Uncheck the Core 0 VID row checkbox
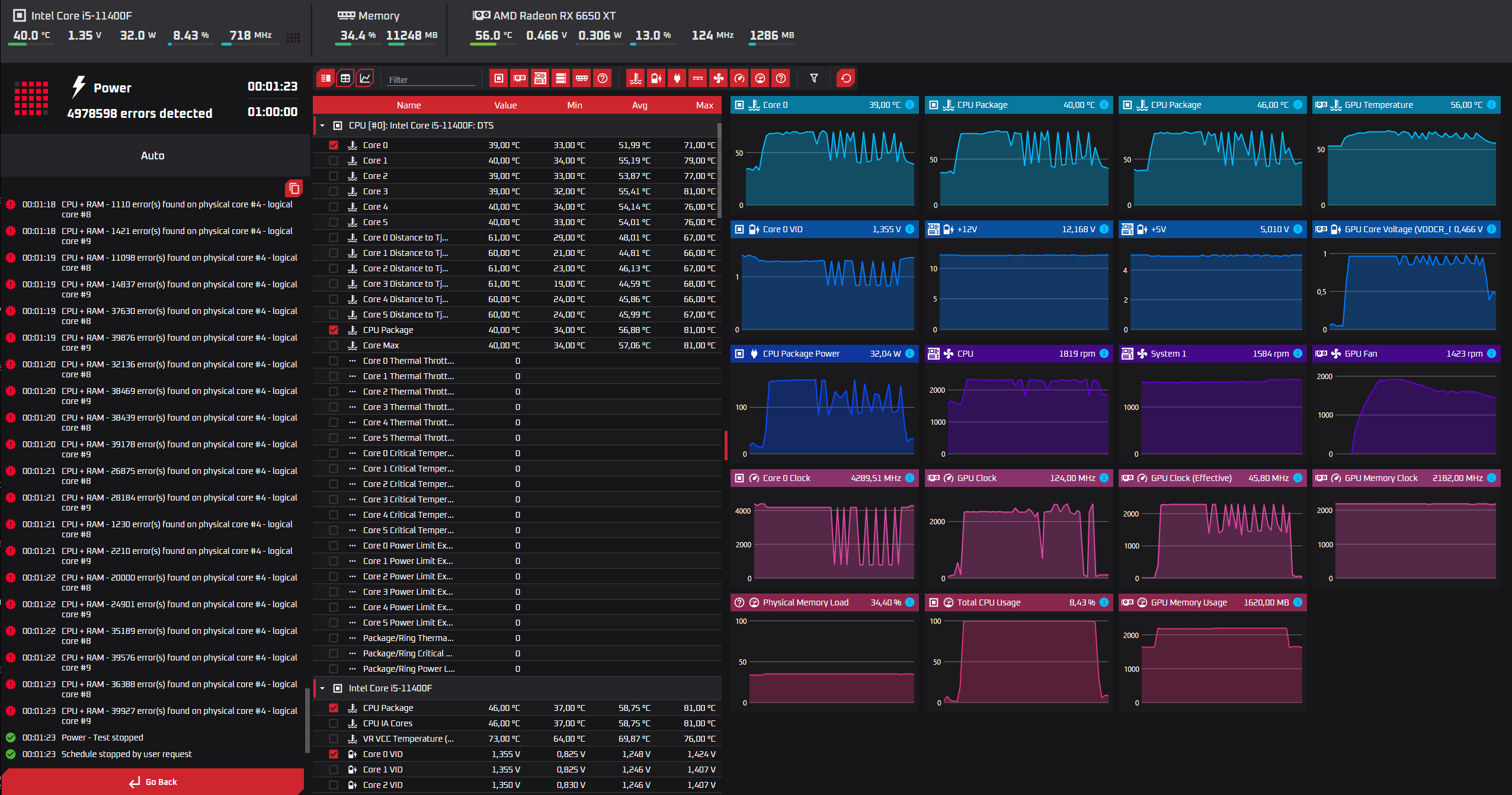Image resolution: width=1512 pixels, height=795 pixels. 334,754
